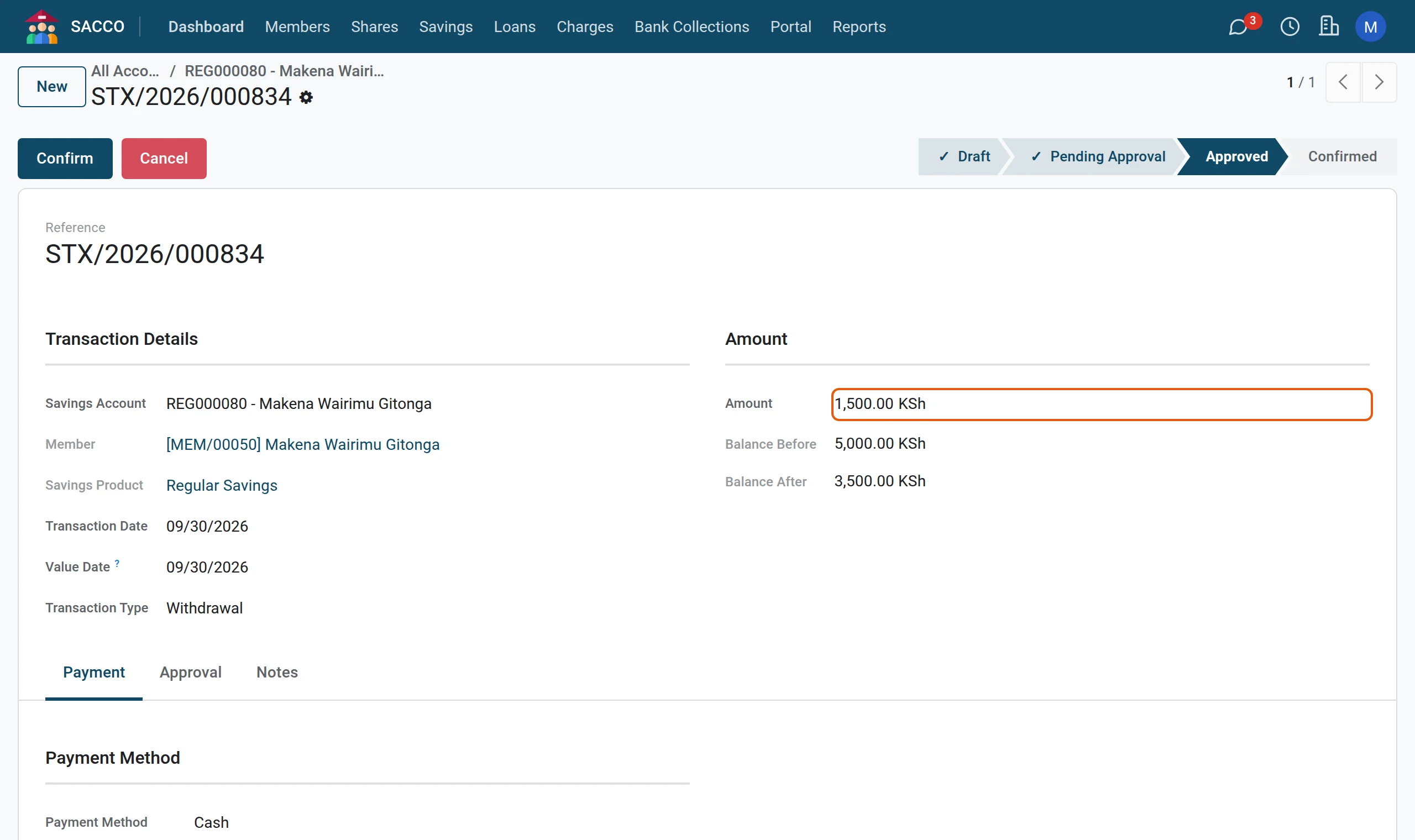Click the Balance Before value 5,000.00 KSh
This screenshot has height=840, width=1415.
coord(879,444)
